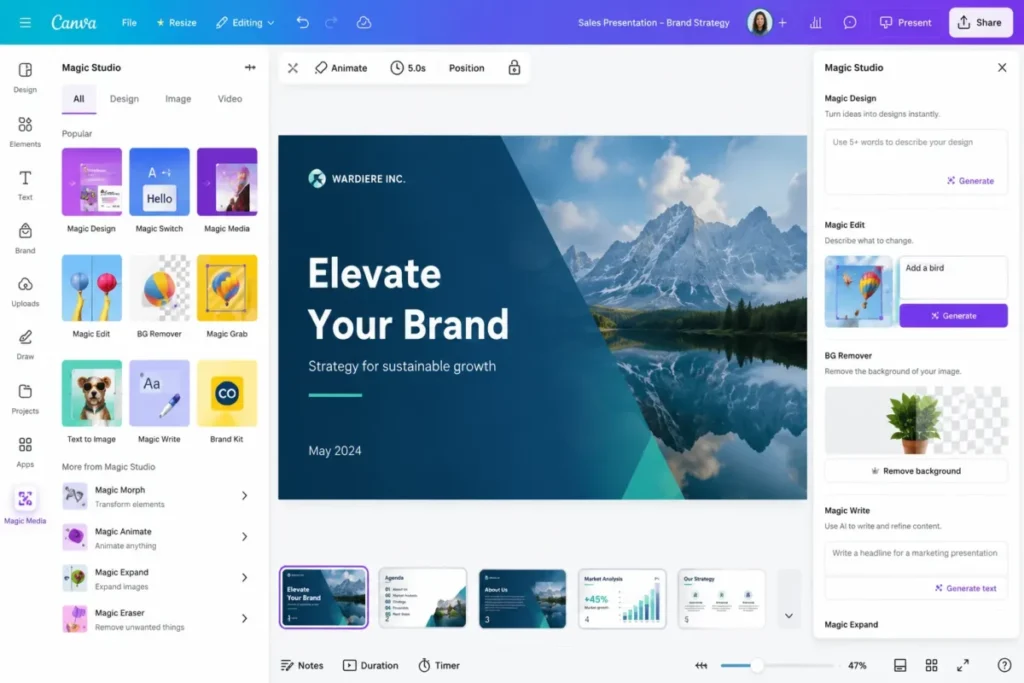Open the Elements sidebar panel
Image resolution: width=1024 pixels, height=683 pixels.
[25, 131]
